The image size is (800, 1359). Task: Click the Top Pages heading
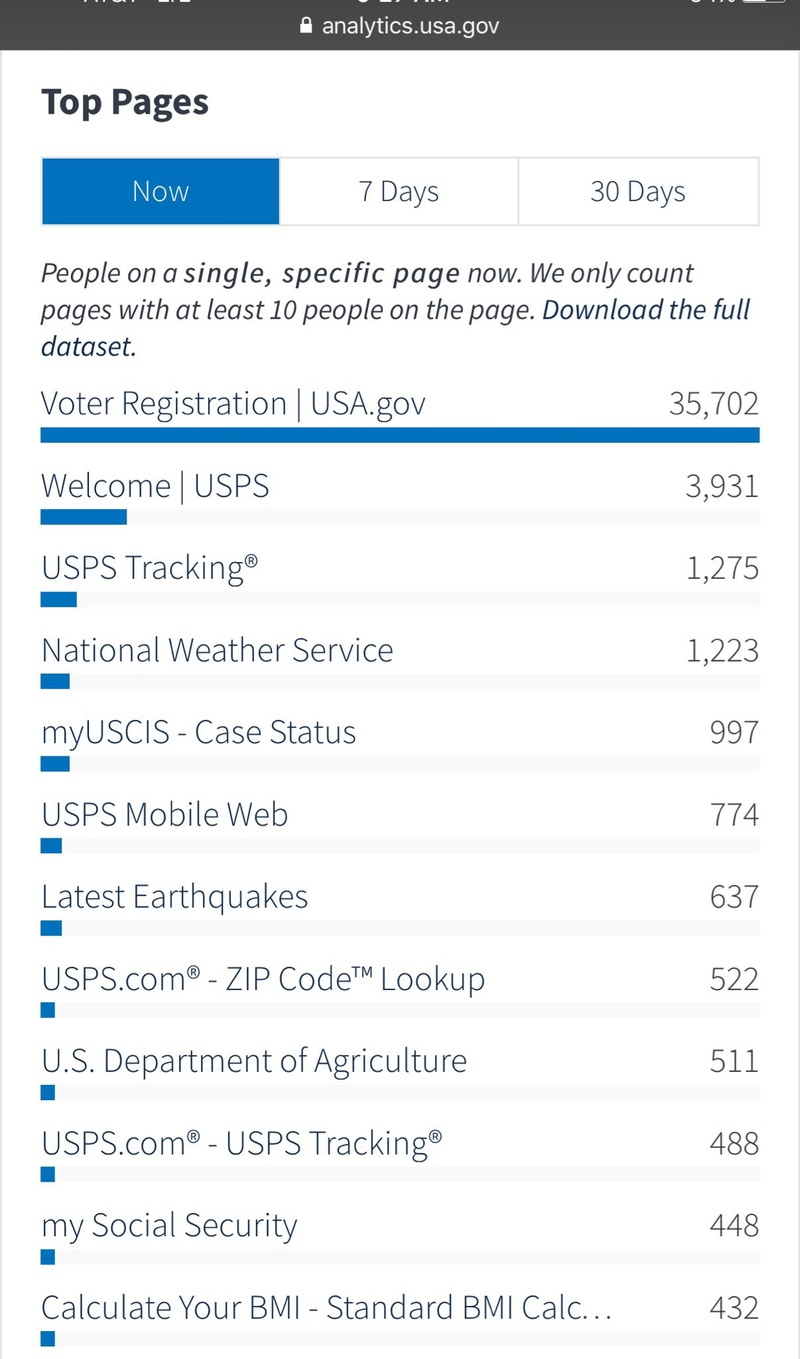pos(125,102)
